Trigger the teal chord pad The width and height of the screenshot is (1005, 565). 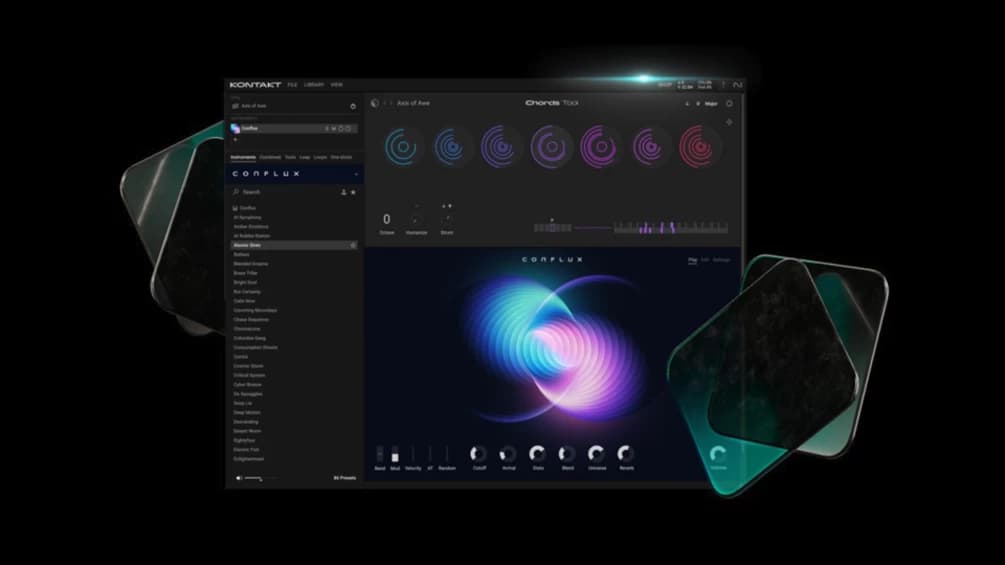point(403,147)
